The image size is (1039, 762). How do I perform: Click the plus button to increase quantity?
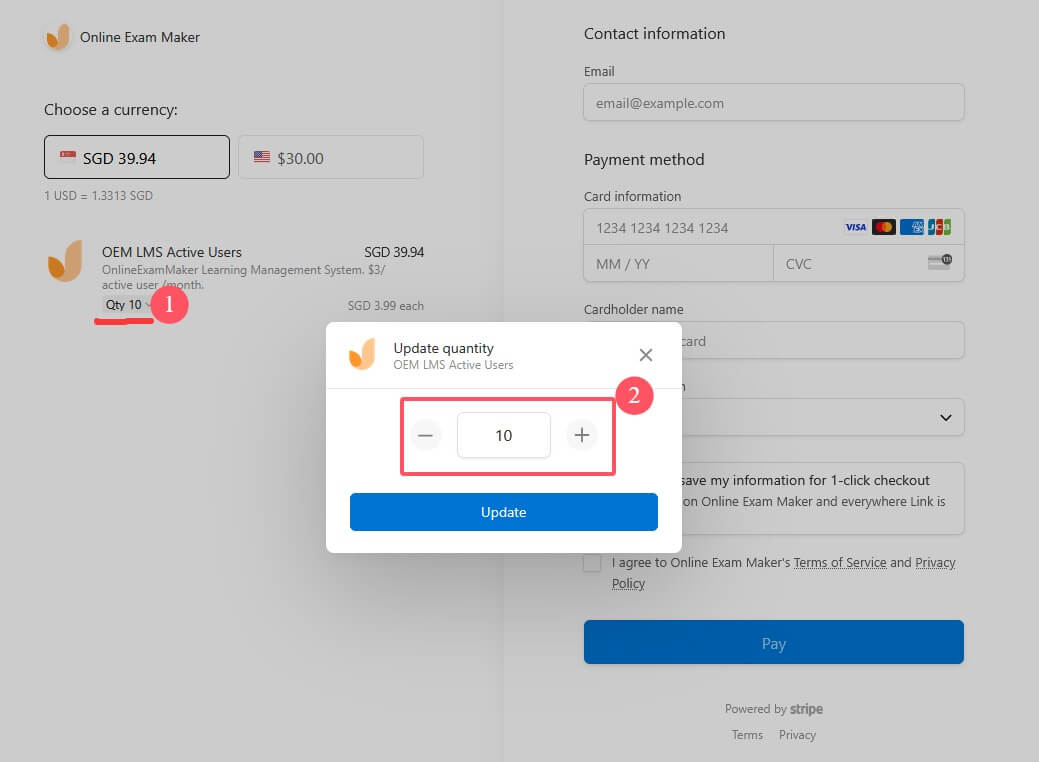point(581,435)
